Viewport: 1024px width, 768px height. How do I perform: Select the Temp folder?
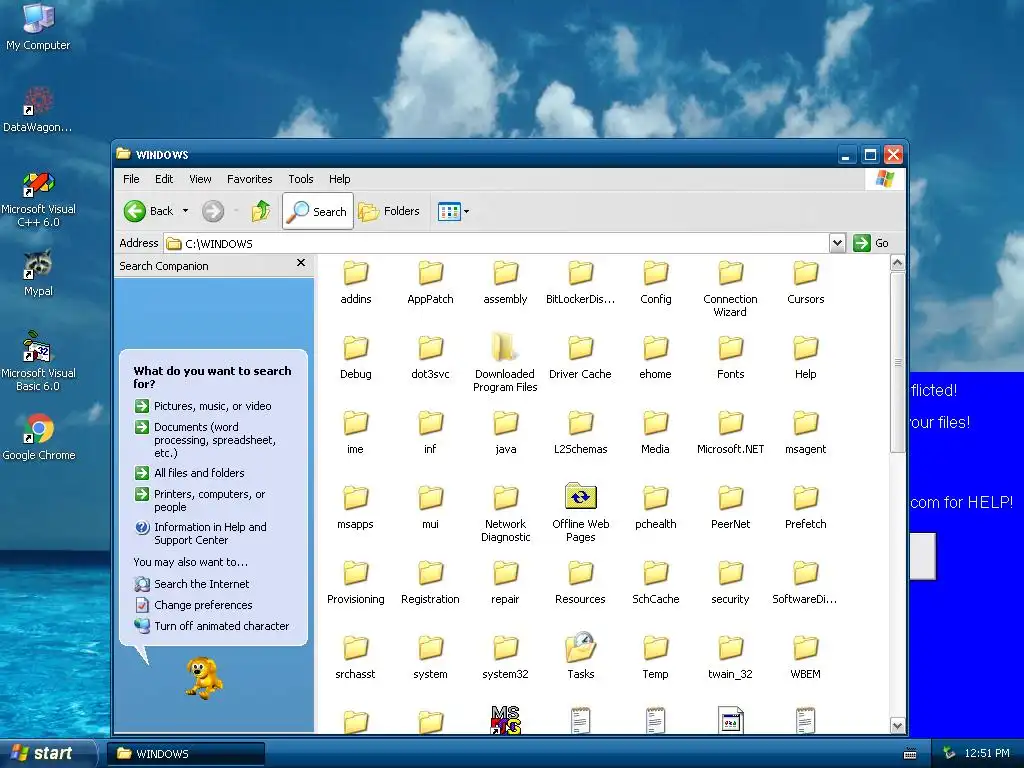[655, 658]
